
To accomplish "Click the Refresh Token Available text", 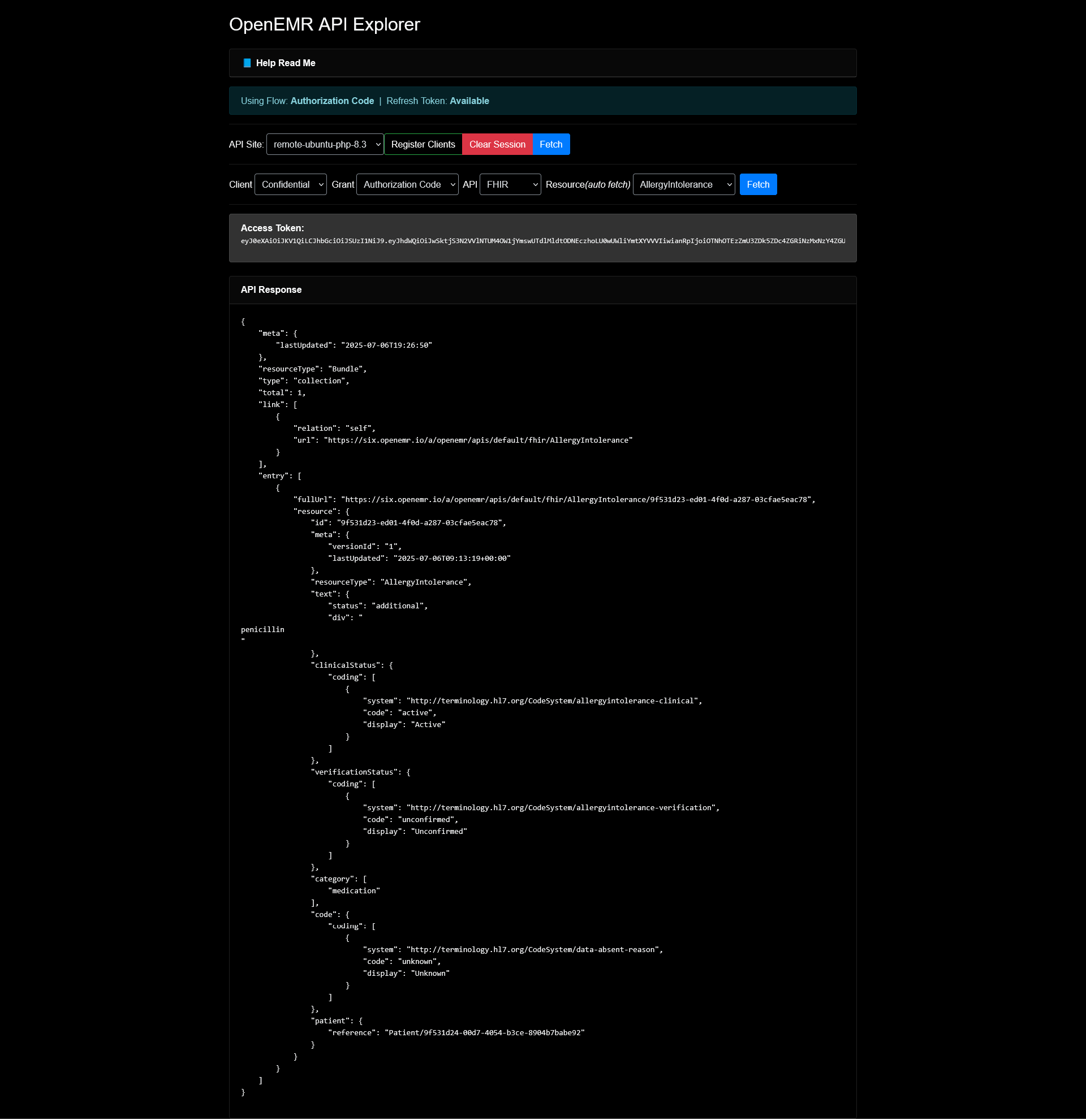I will (x=437, y=101).
